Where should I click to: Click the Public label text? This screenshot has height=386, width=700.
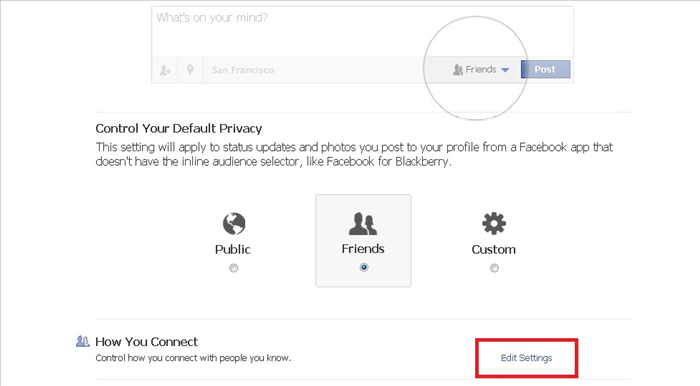tap(233, 249)
